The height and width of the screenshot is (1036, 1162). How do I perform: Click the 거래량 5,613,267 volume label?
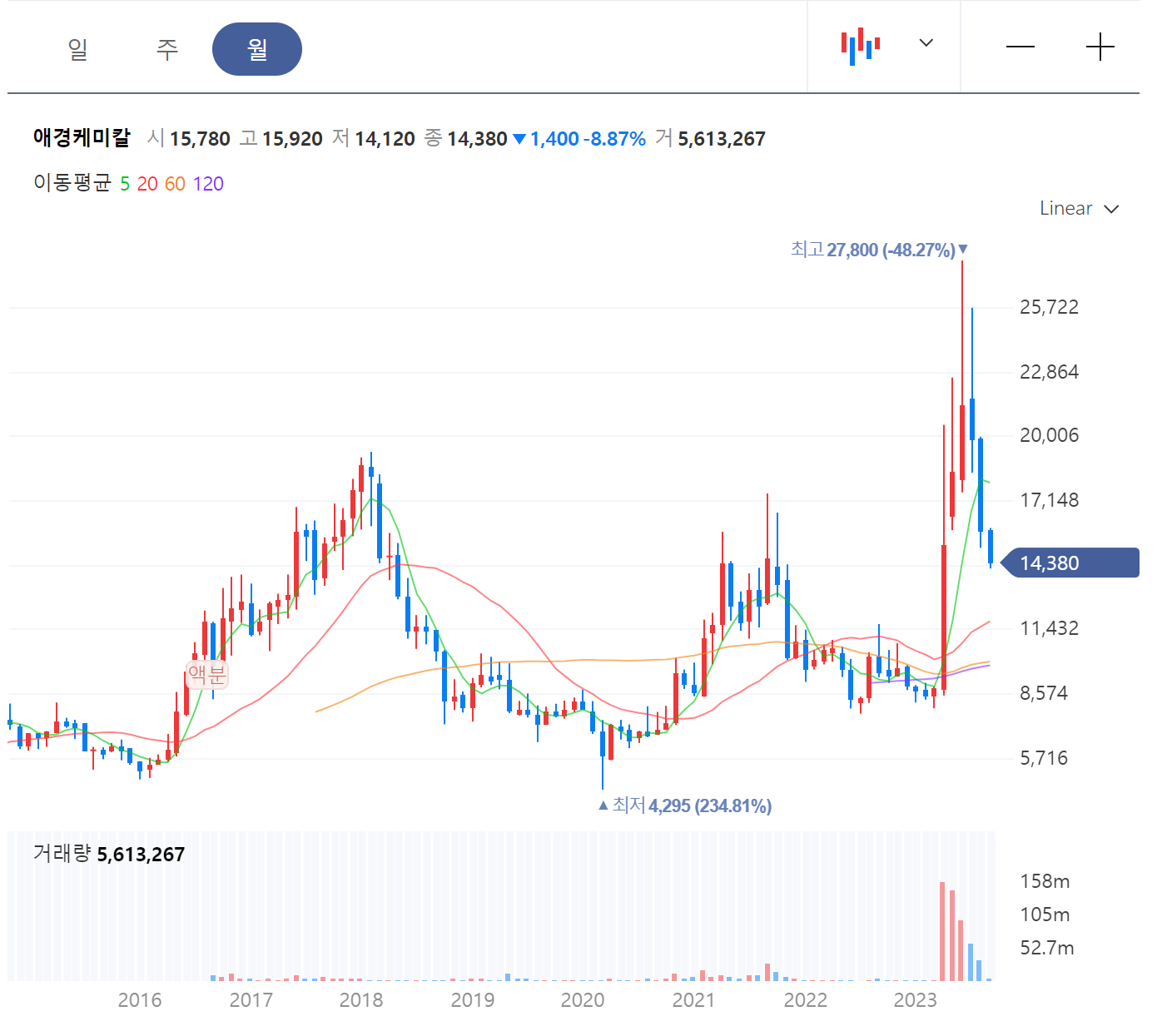109,854
